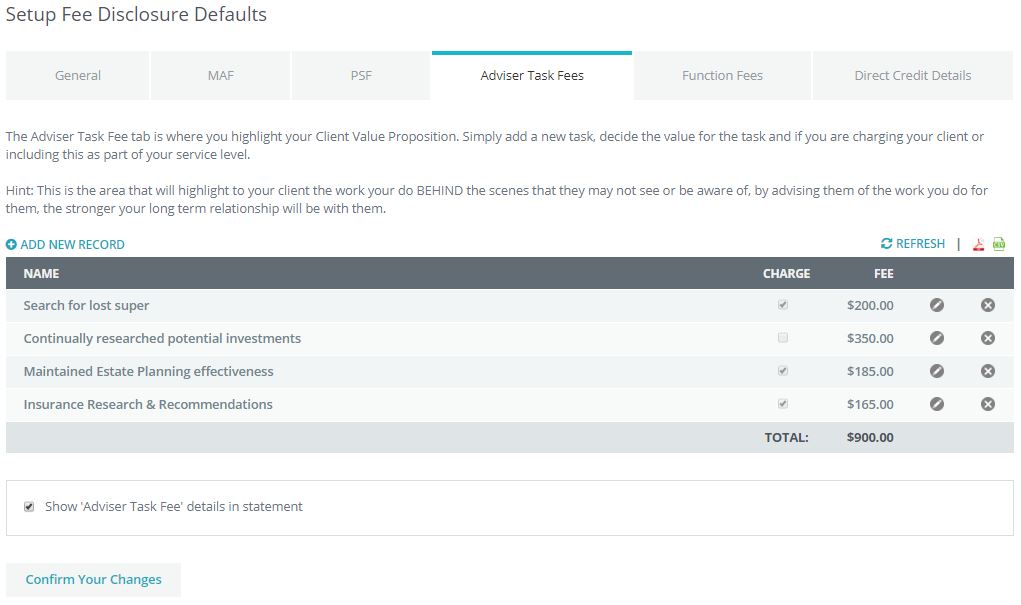
Task: Export the task list to PDF
Action: pos(979,244)
